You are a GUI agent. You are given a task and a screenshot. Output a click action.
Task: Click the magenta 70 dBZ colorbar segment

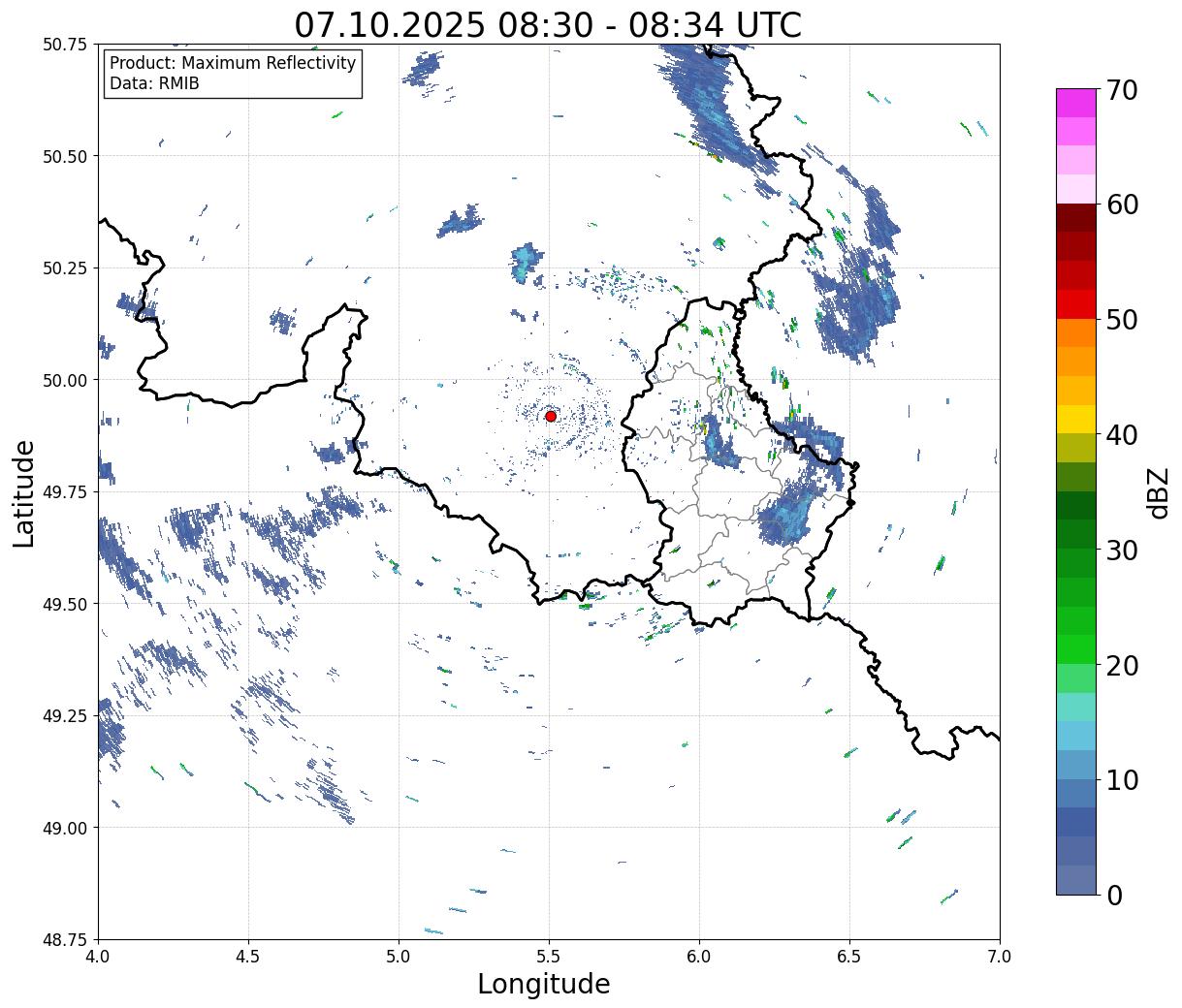click(1076, 103)
